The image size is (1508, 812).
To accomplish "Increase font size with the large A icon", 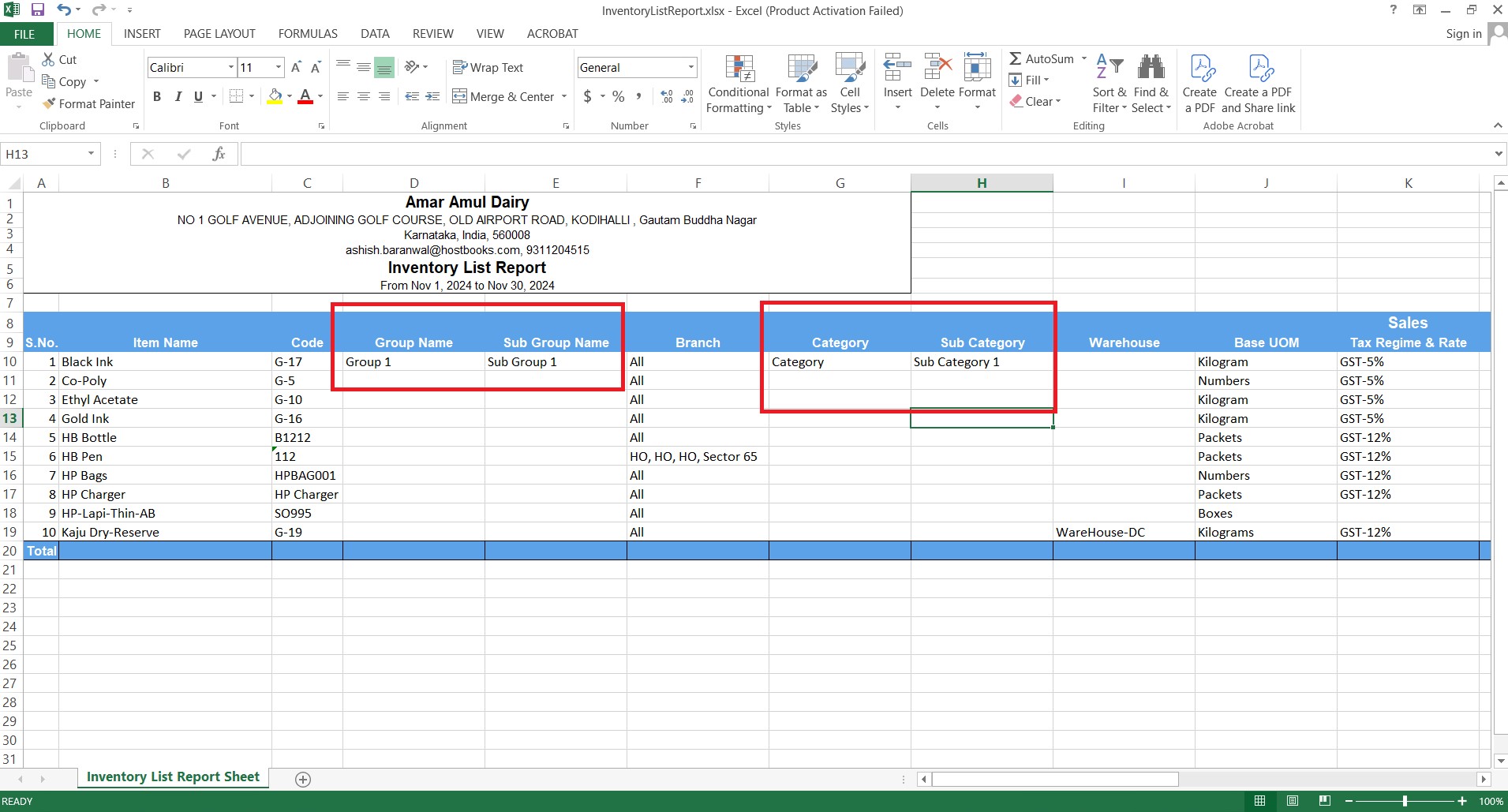I will (x=296, y=67).
